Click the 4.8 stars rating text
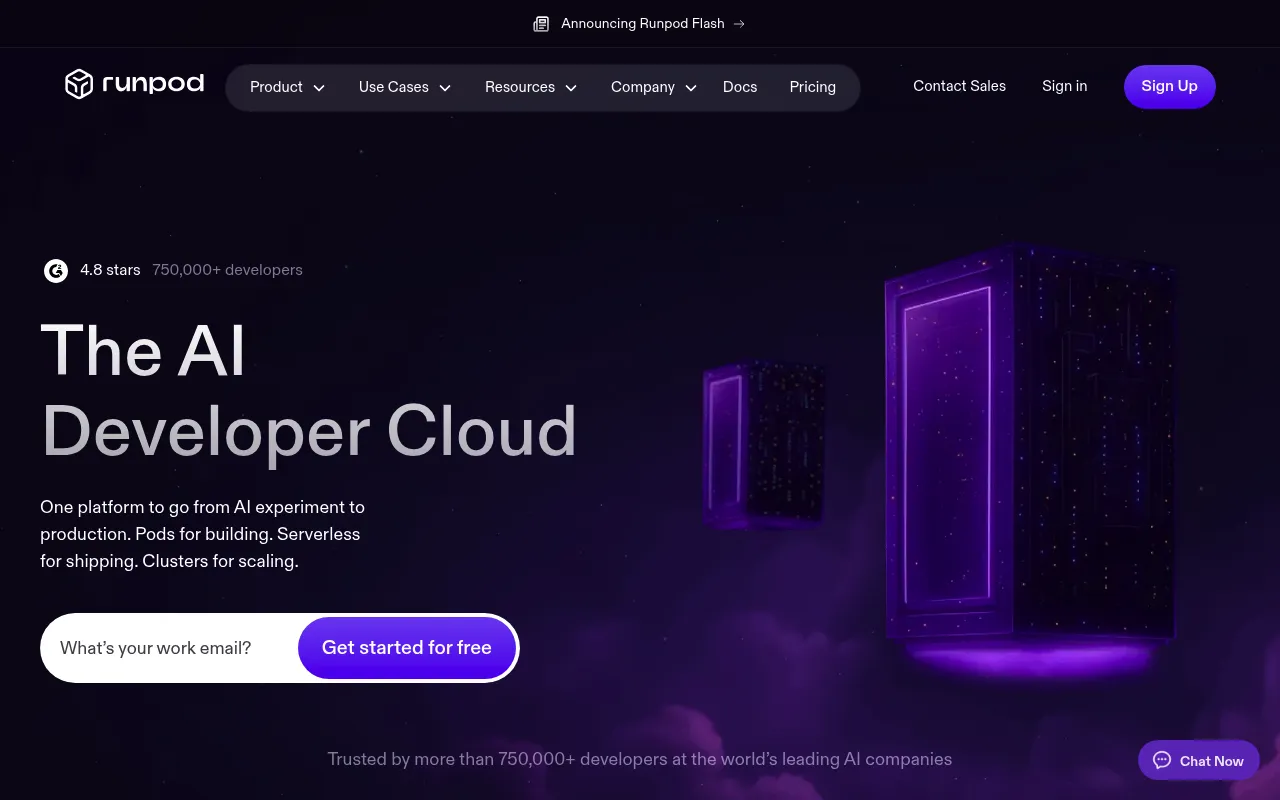Viewport: 1280px width, 800px height. (x=110, y=270)
